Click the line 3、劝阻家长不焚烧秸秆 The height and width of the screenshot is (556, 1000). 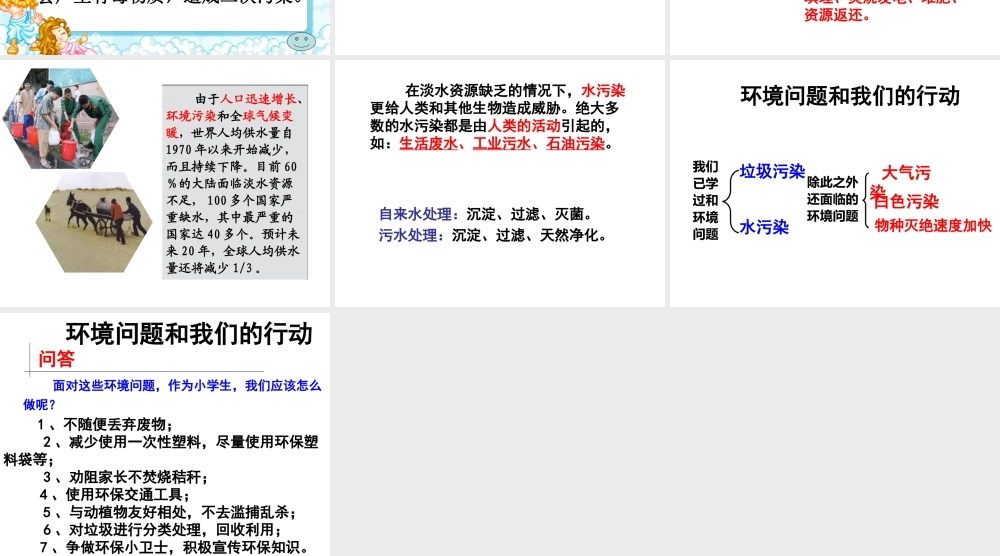125,477
